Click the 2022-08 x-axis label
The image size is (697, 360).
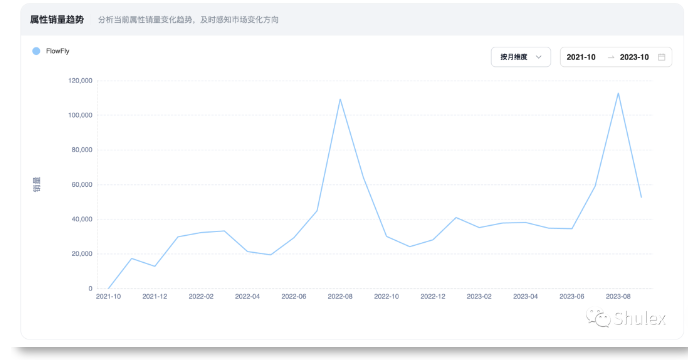pos(340,296)
